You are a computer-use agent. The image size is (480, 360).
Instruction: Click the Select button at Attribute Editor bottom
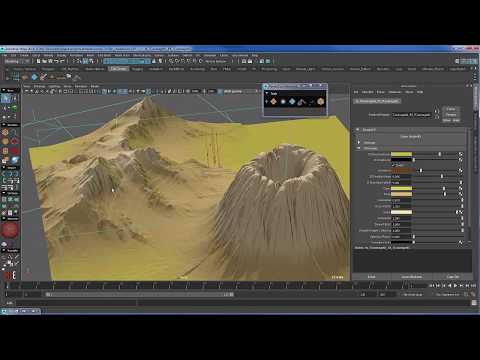pos(372,277)
